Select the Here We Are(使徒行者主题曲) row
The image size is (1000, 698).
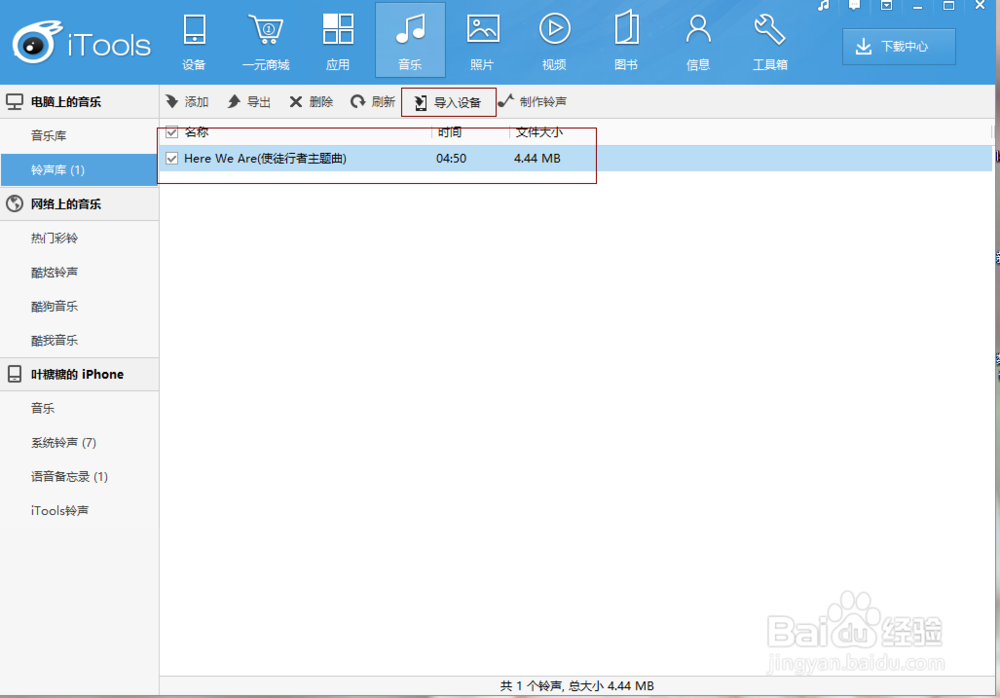coord(577,158)
